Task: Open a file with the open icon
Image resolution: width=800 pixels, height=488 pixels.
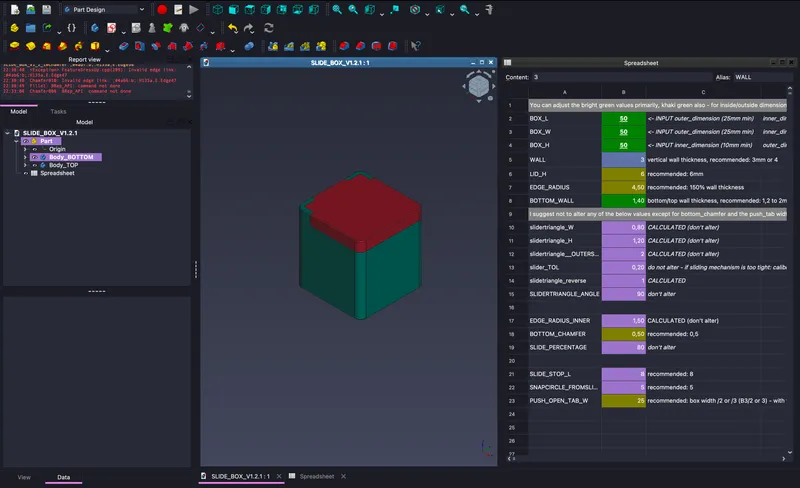Action: coord(31,9)
